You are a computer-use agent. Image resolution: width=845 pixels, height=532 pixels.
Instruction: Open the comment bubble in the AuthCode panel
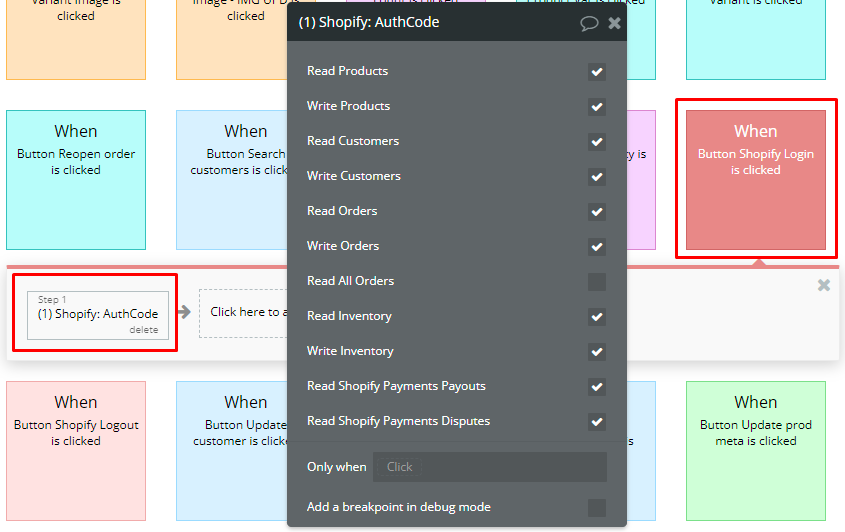[x=589, y=23]
